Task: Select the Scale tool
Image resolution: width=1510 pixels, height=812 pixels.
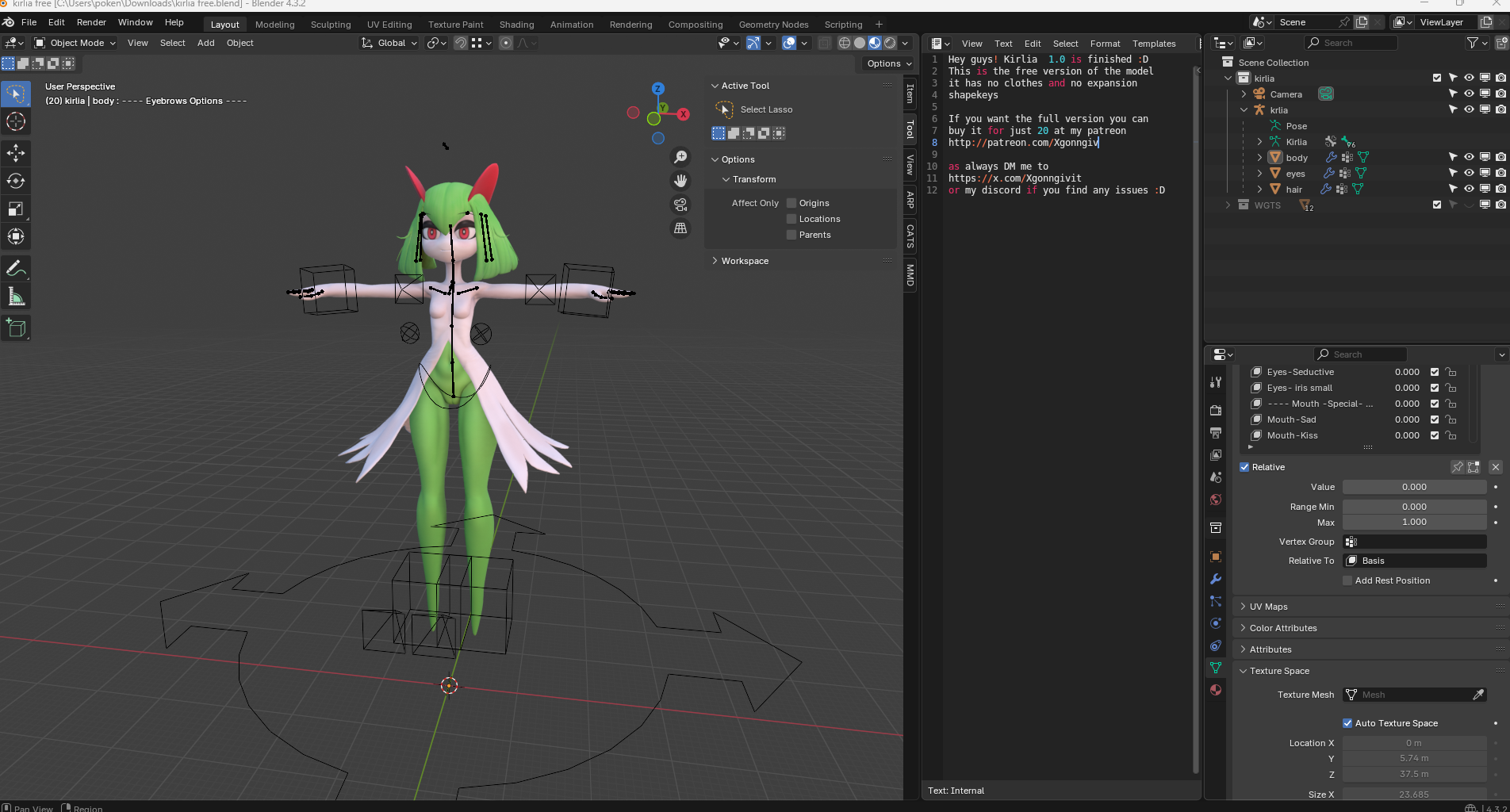Action: [x=16, y=209]
